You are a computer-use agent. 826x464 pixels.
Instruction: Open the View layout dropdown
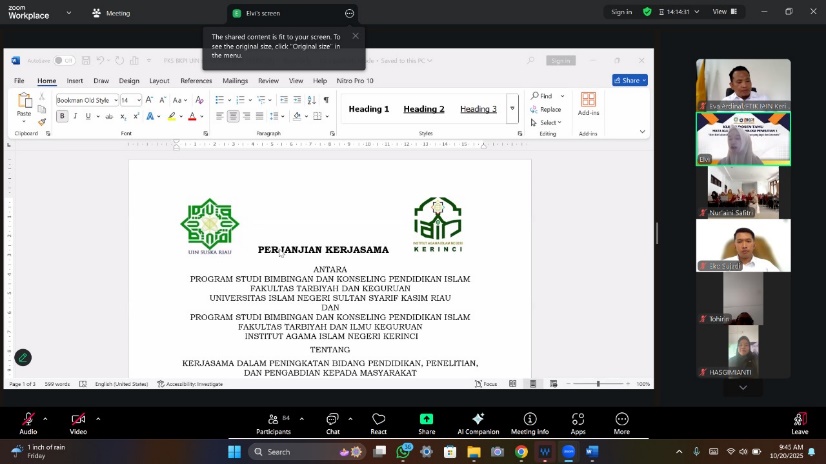tap(724, 12)
